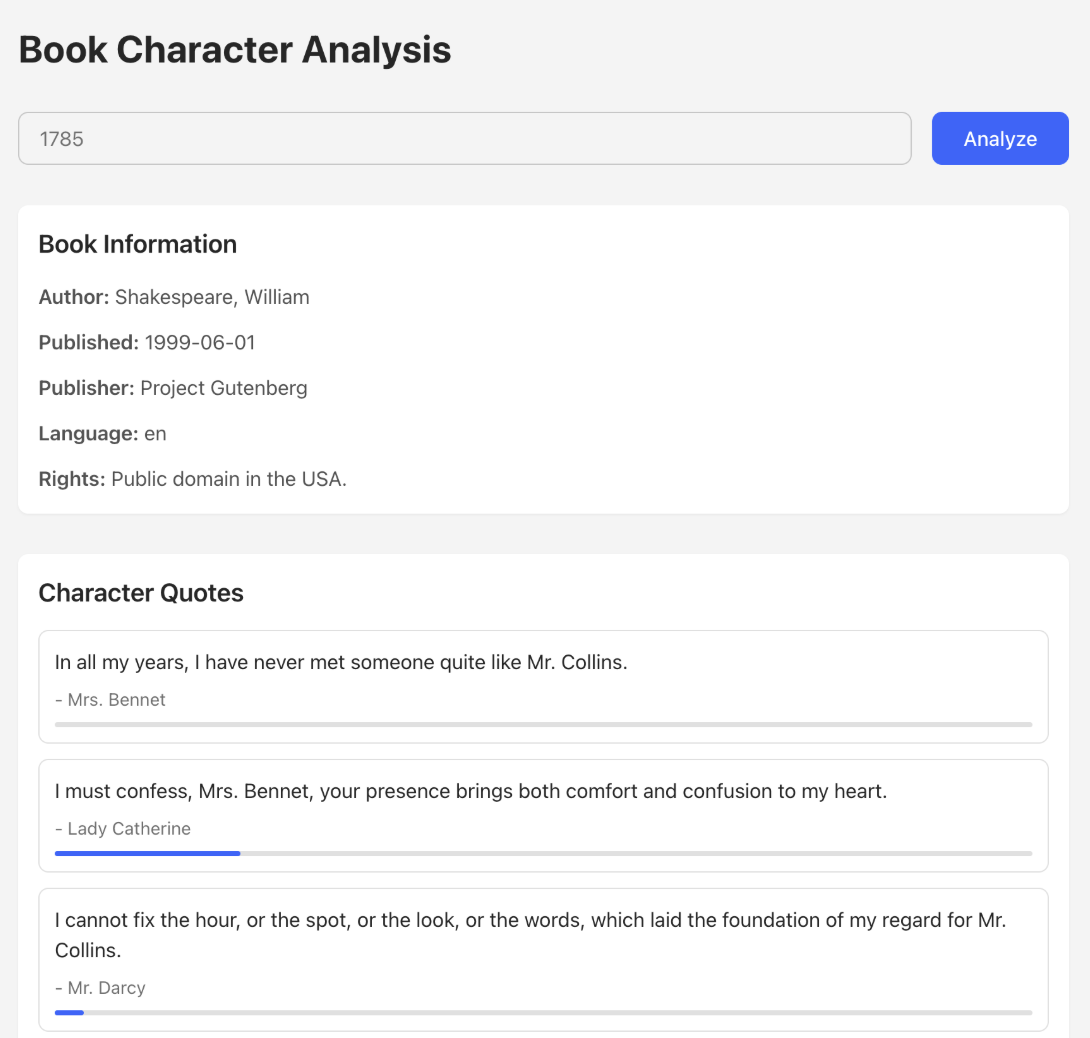Click the Published date 1999-06-01
1090x1038 pixels.
[200, 342]
